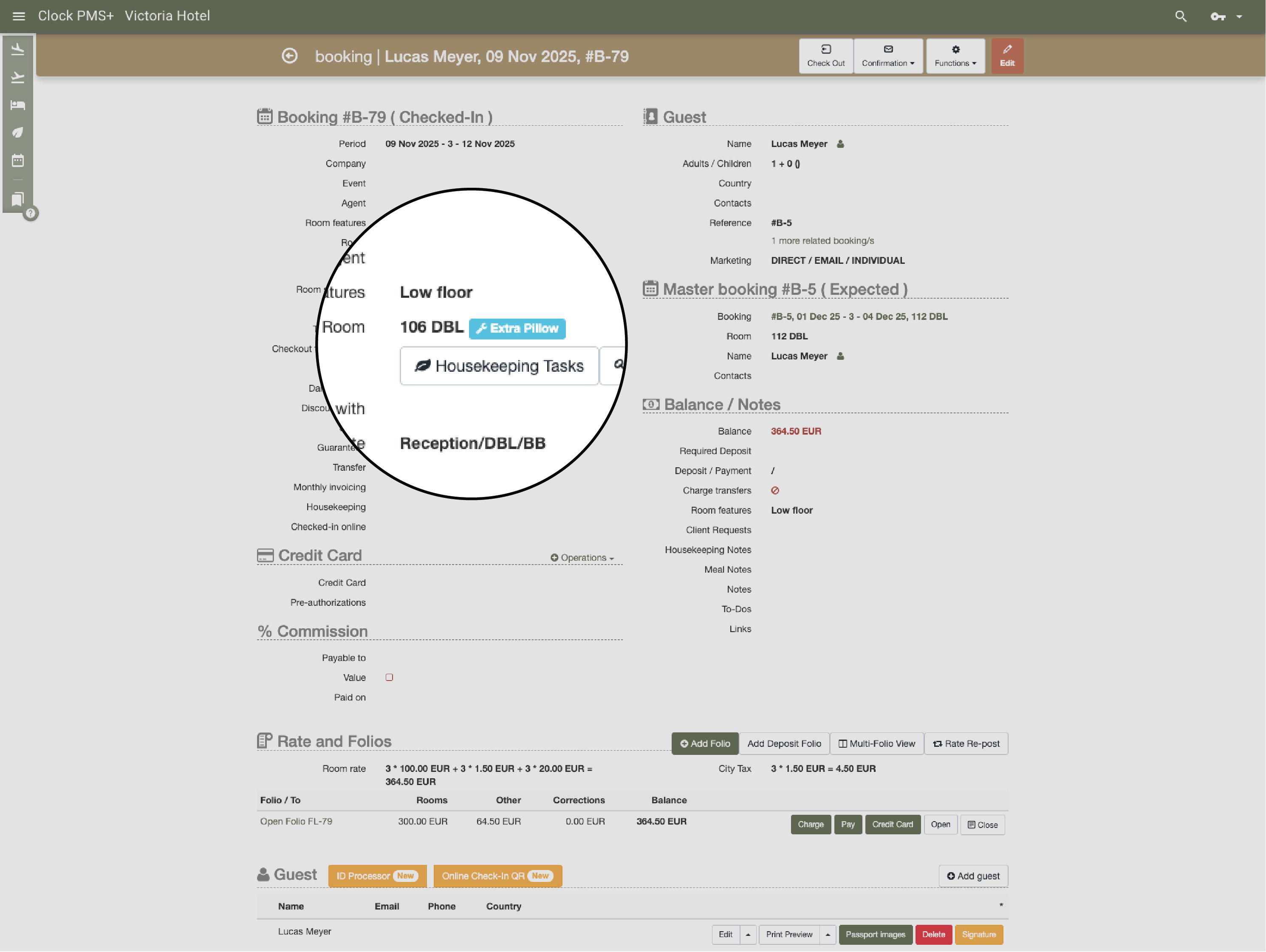Image resolution: width=1266 pixels, height=952 pixels.
Task: Click the round help question mark icon
Action: point(31,214)
